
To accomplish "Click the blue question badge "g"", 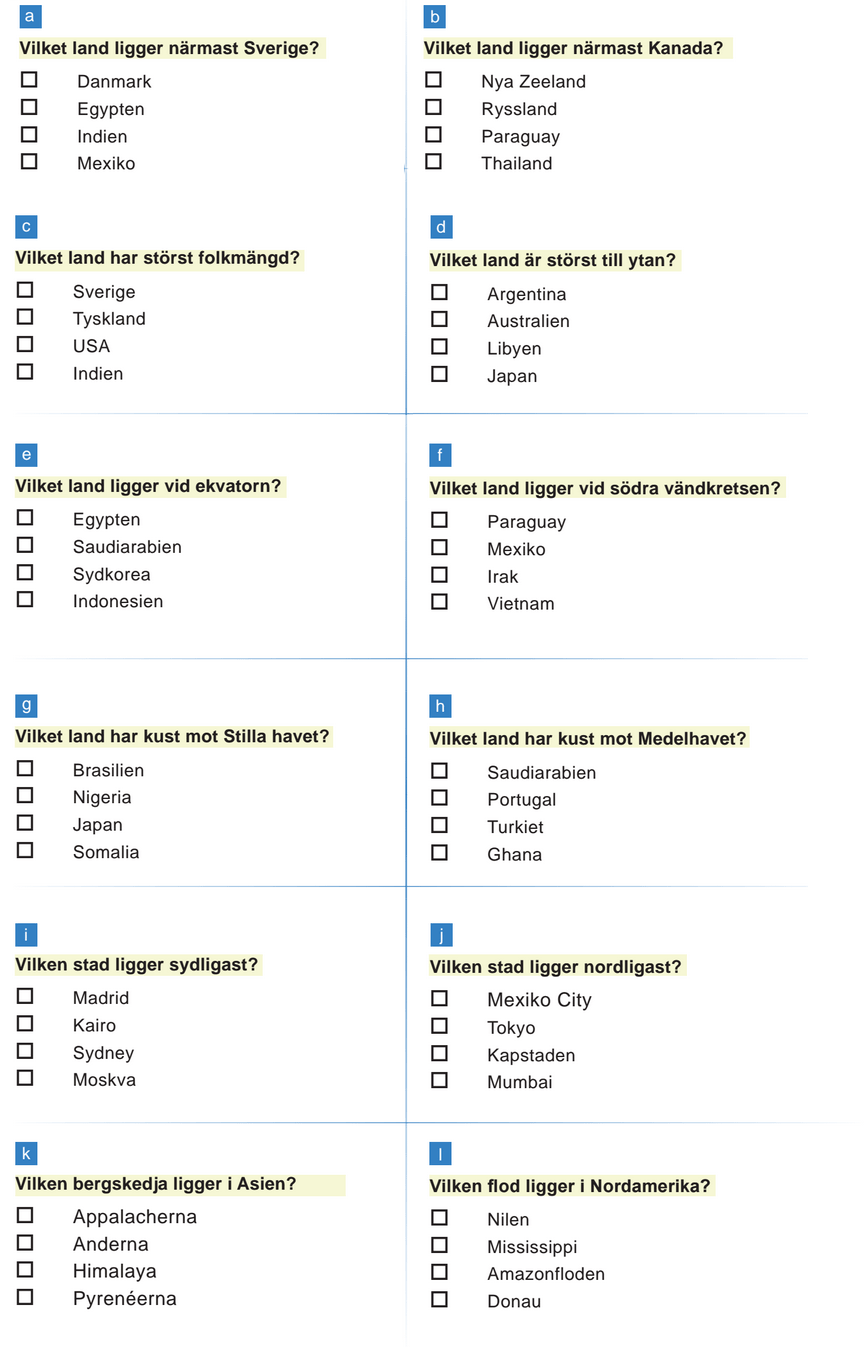I will click(26, 705).
